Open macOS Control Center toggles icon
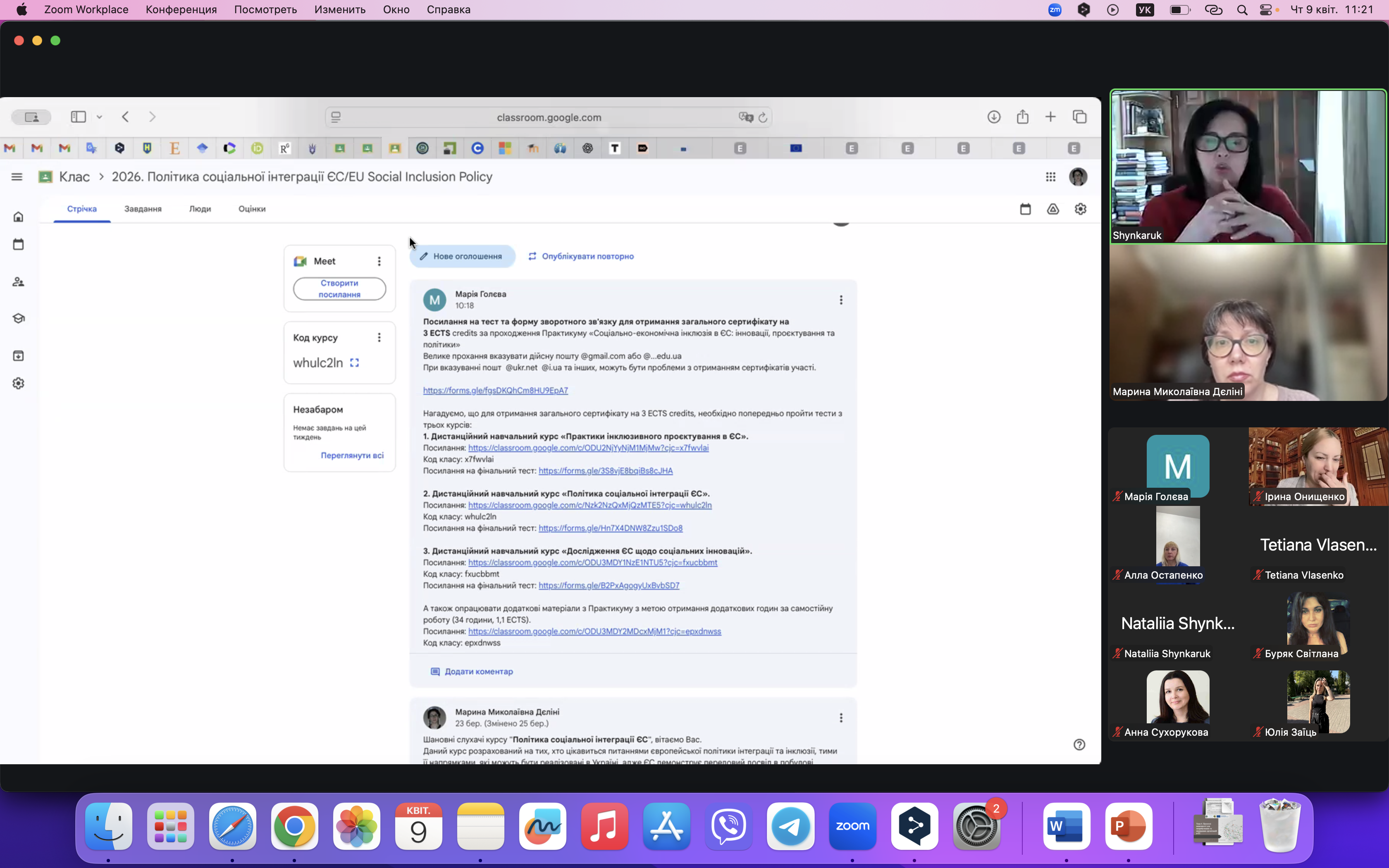1389x868 pixels. point(1265,10)
